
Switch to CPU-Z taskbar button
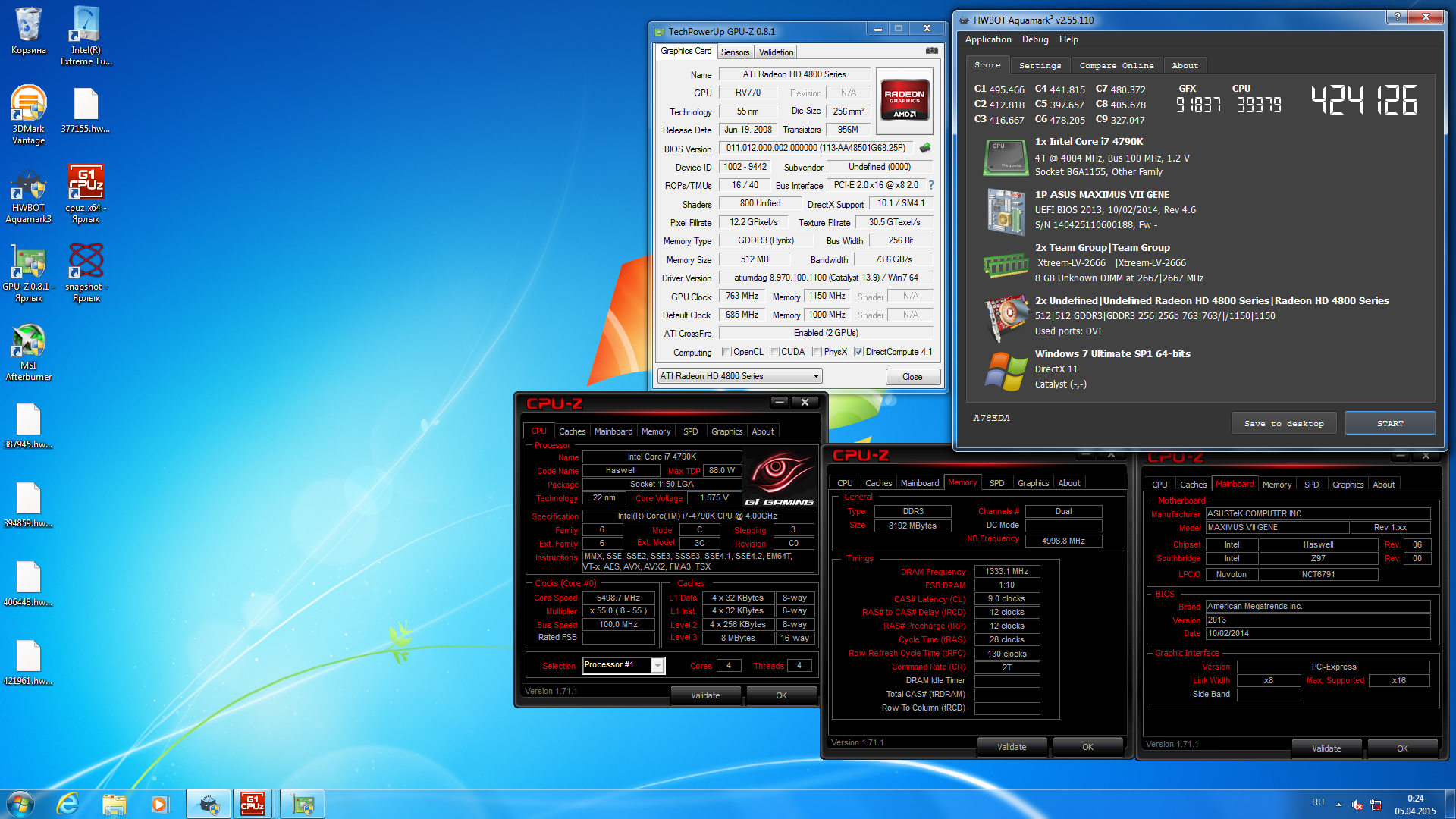click(x=252, y=804)
